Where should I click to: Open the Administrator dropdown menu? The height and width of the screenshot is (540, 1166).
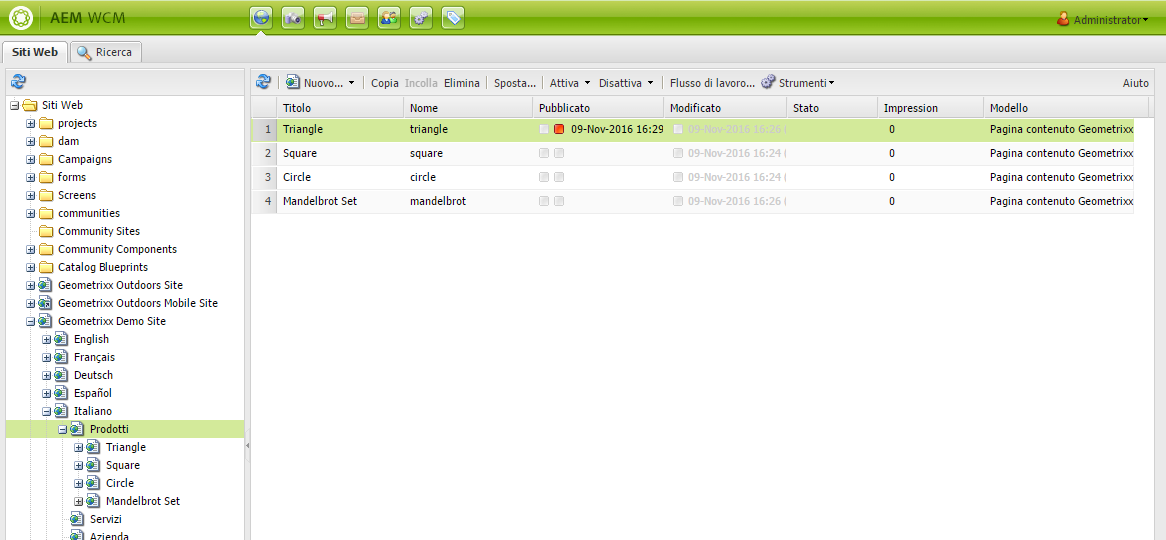[x=1111, y=21]
